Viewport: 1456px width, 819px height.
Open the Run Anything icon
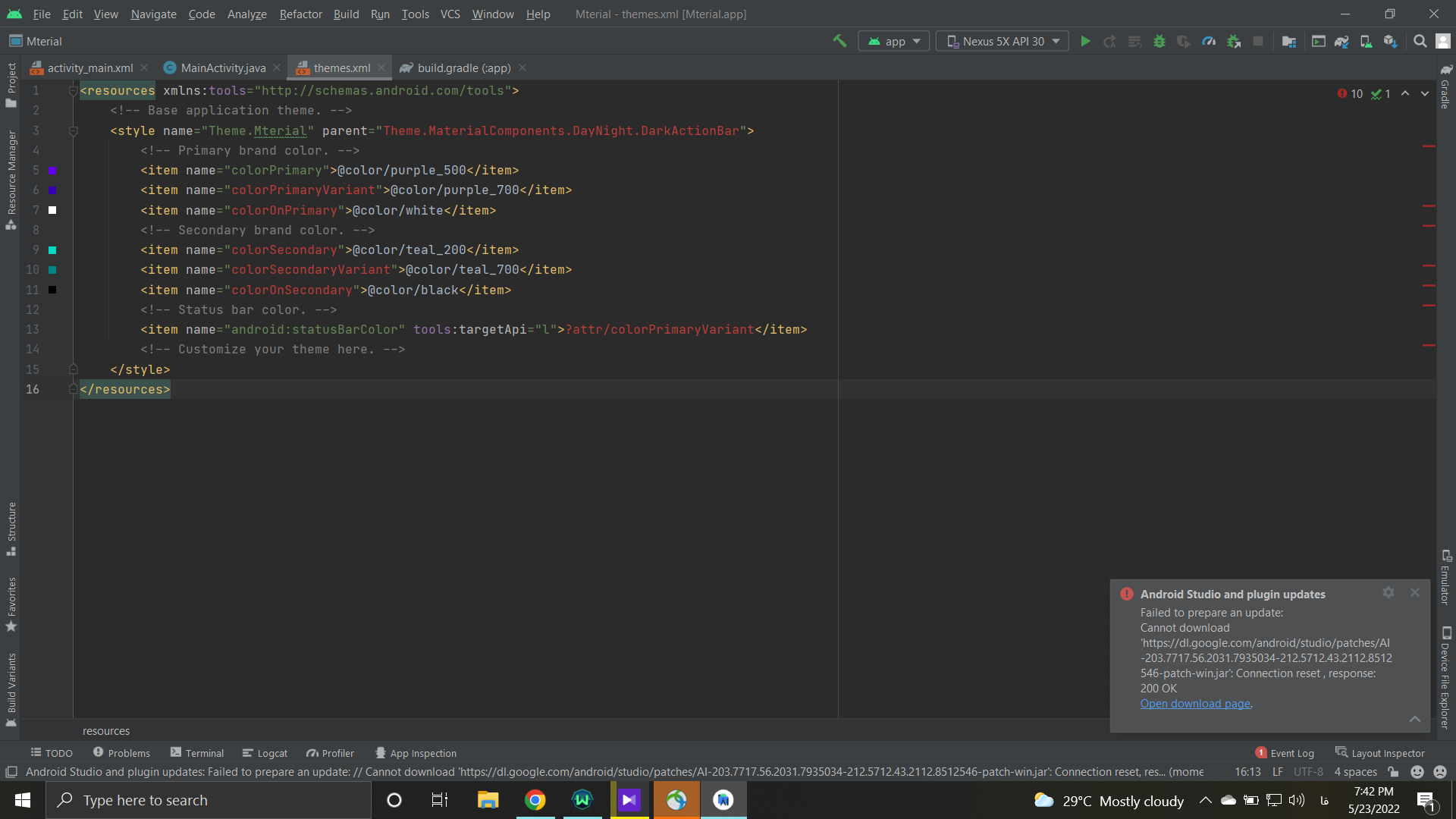(1319, 41)
